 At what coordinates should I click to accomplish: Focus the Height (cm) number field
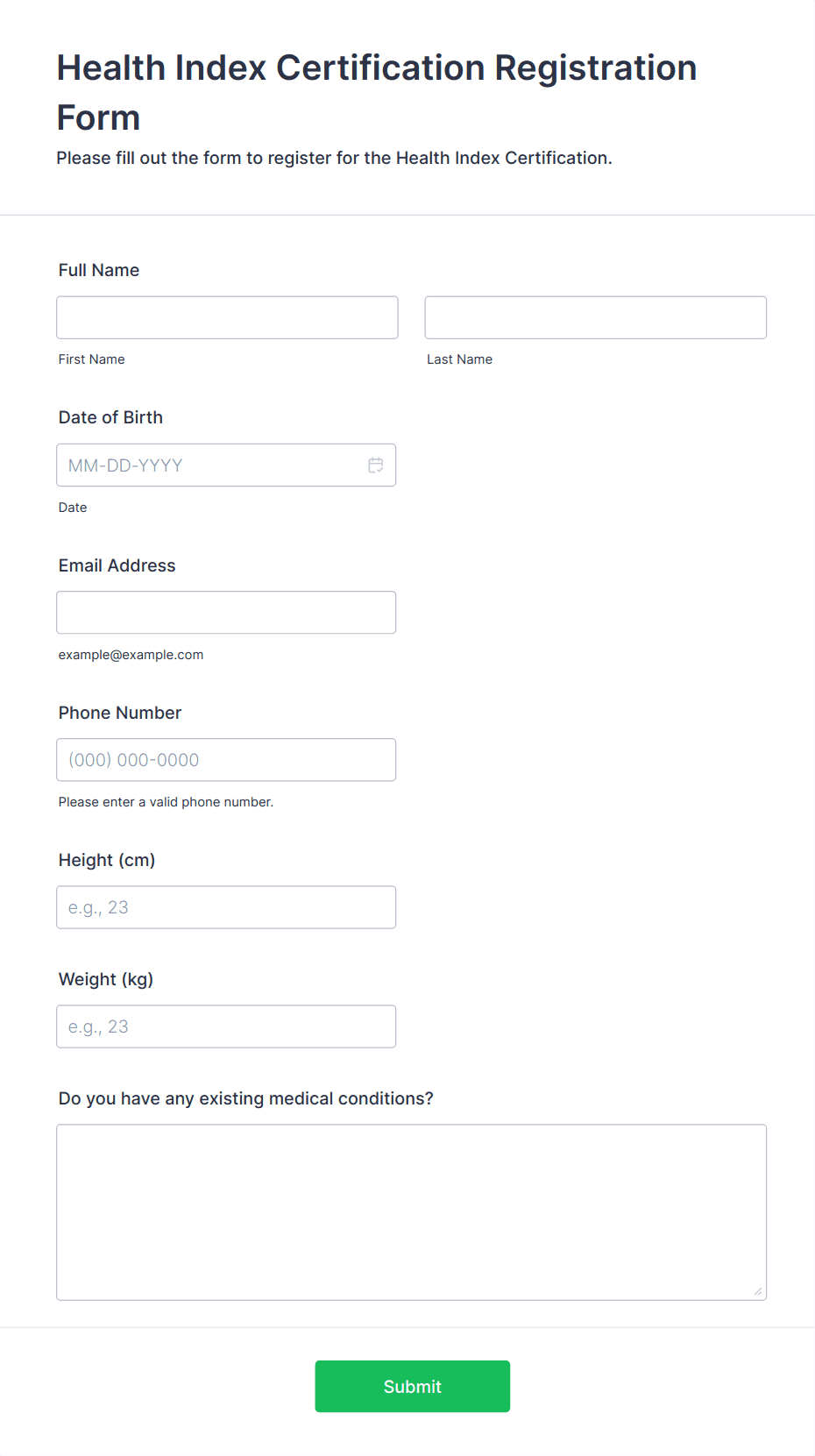pos(226,907)
